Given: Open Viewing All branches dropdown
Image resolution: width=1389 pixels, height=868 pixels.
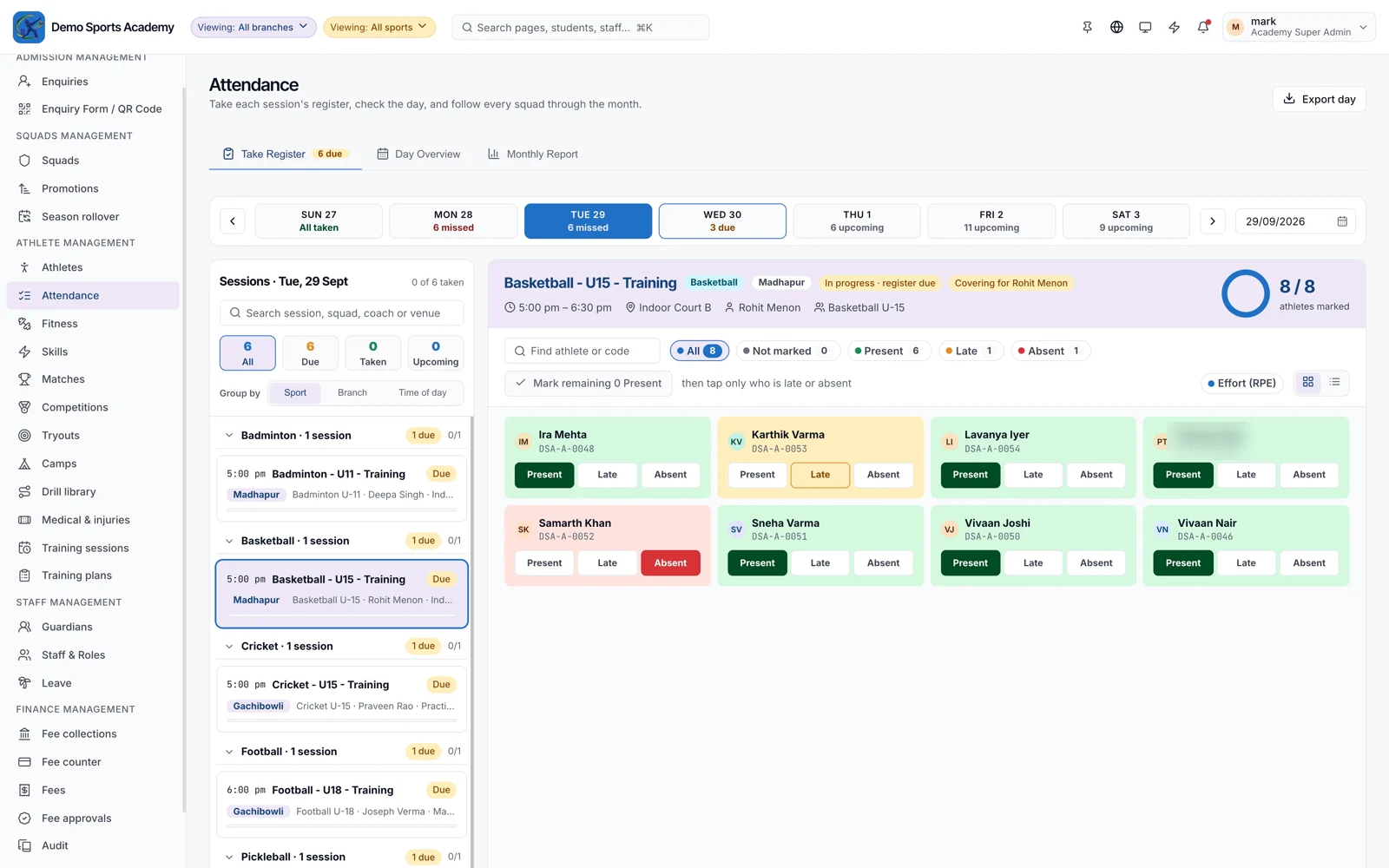Looking at the screenshot, I should [x=253, y=27].
